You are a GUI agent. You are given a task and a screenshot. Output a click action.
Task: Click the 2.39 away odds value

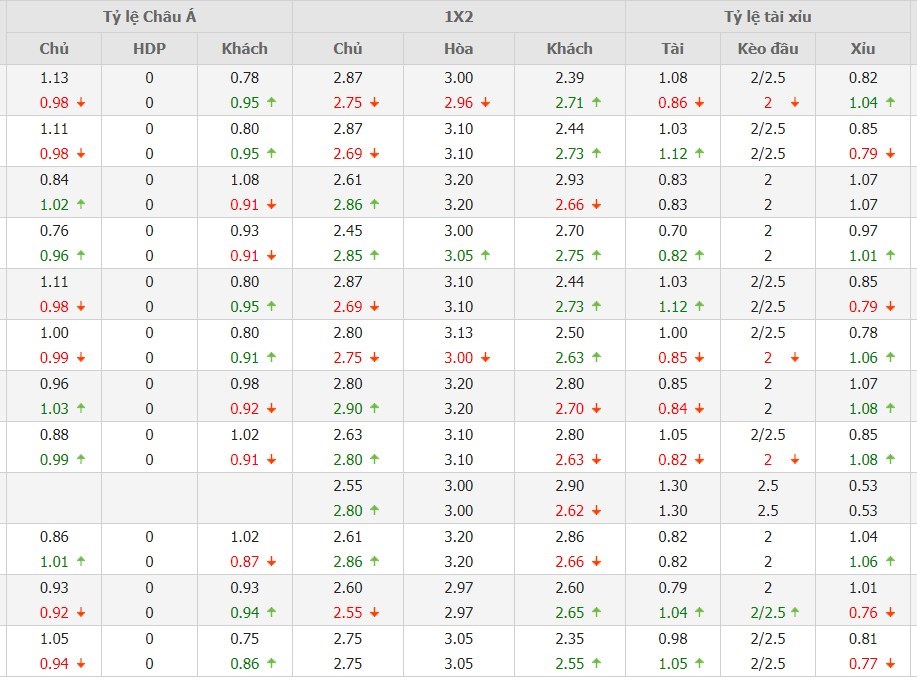(569, 77)
